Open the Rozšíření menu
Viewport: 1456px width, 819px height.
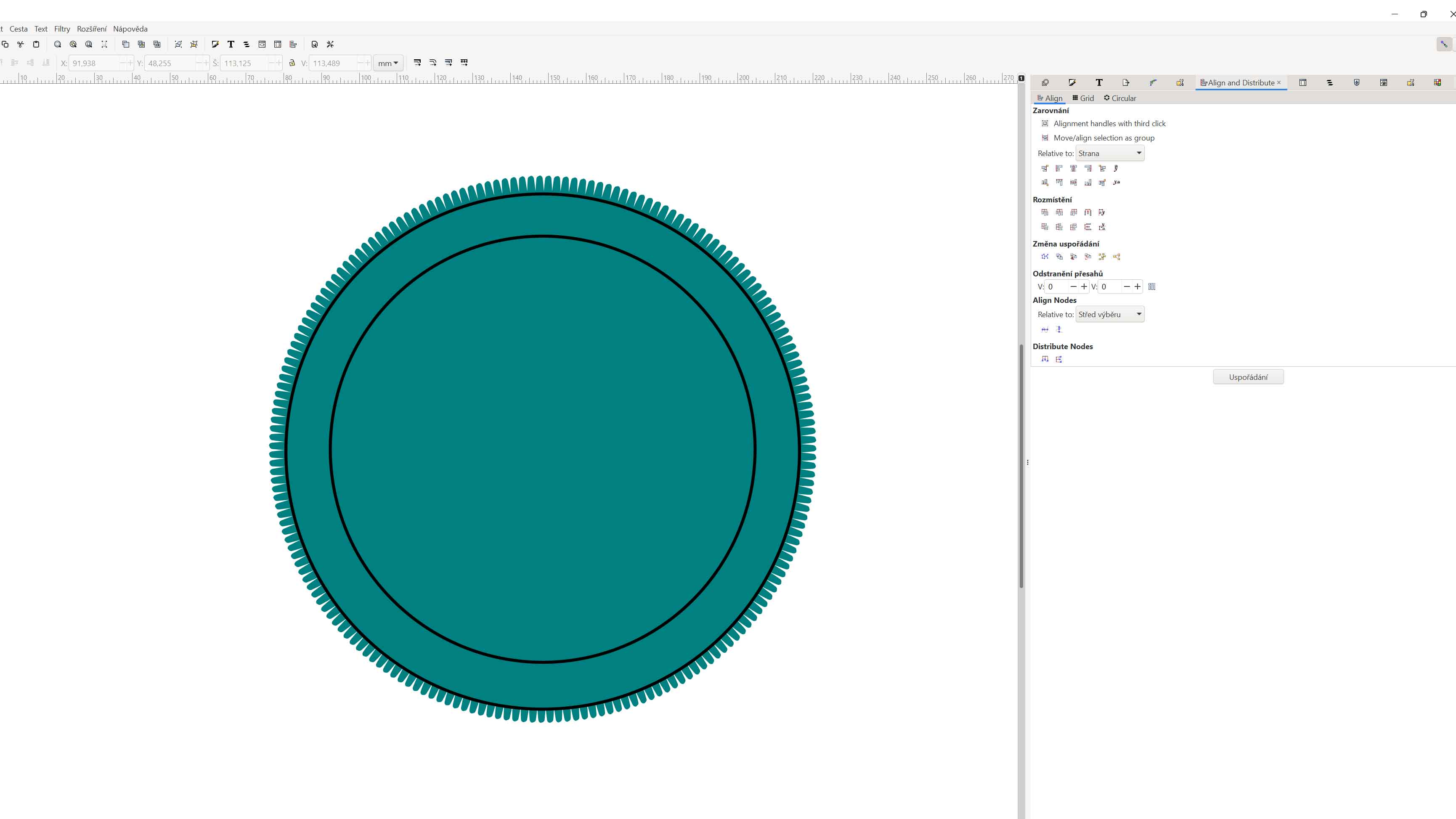point(92,29)
